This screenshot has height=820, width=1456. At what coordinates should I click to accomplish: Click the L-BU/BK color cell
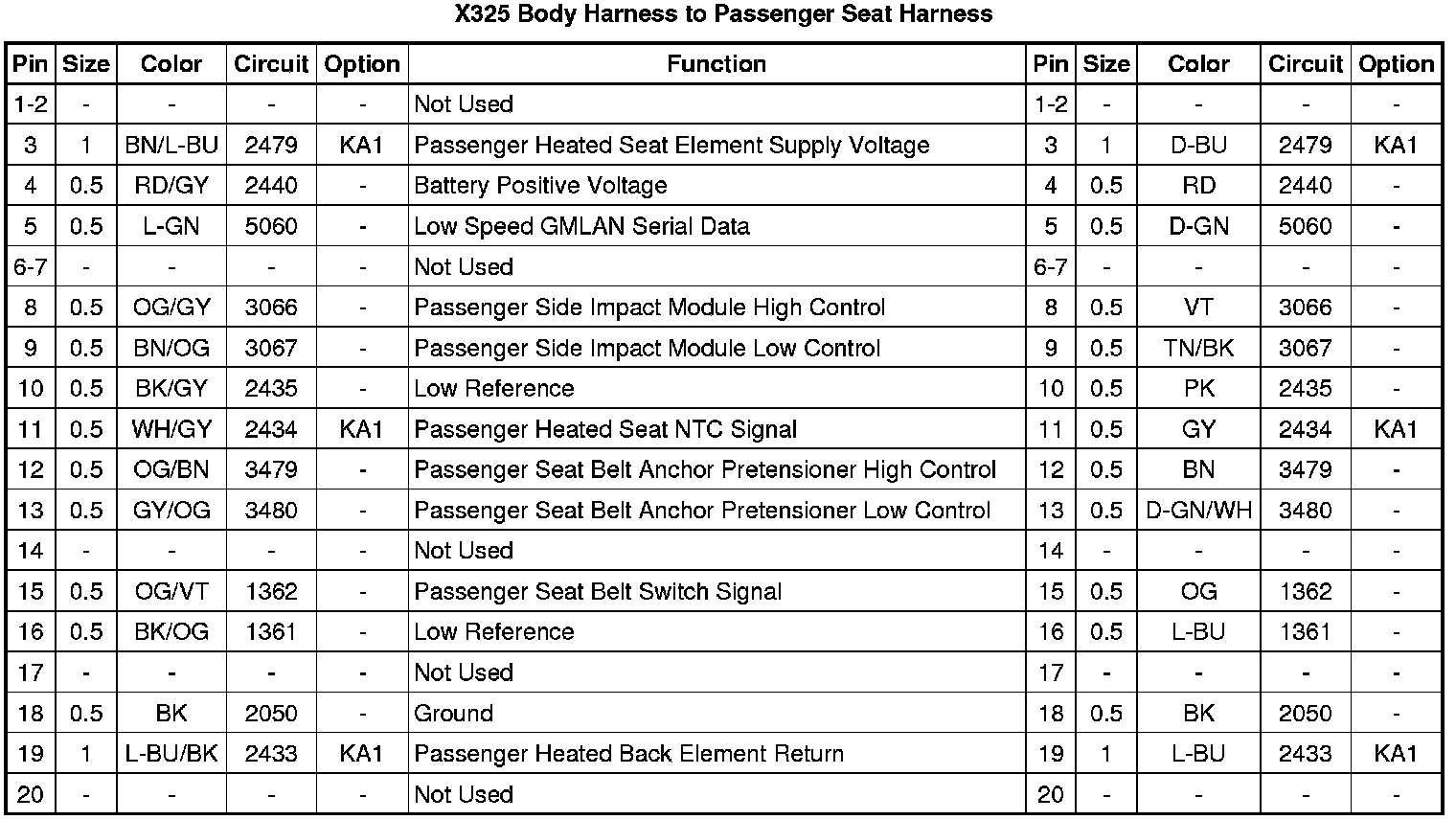tap(171, 754)
